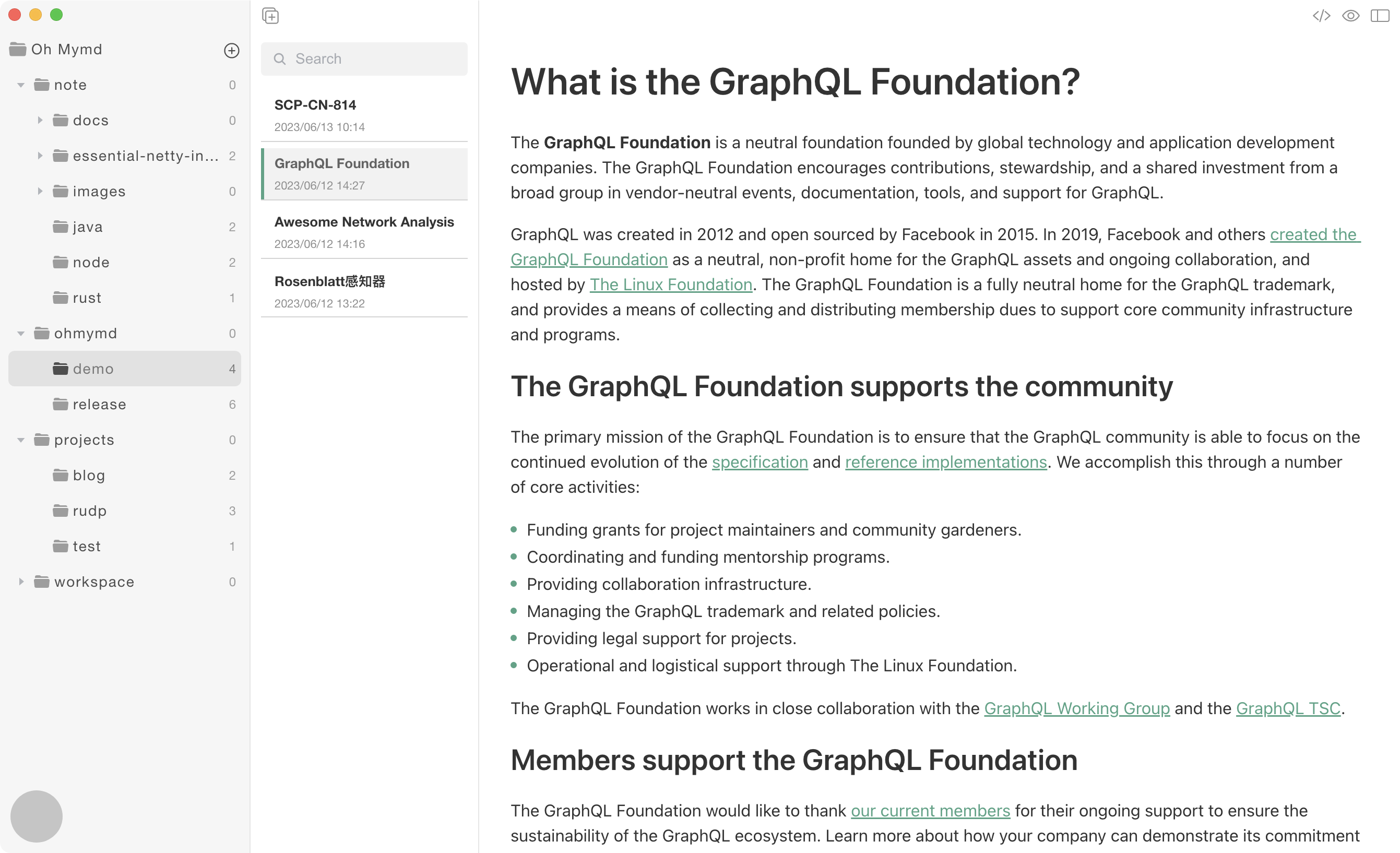The image size is (1400, 853).
Task: Open the reference implementations link
Action: 946,461
